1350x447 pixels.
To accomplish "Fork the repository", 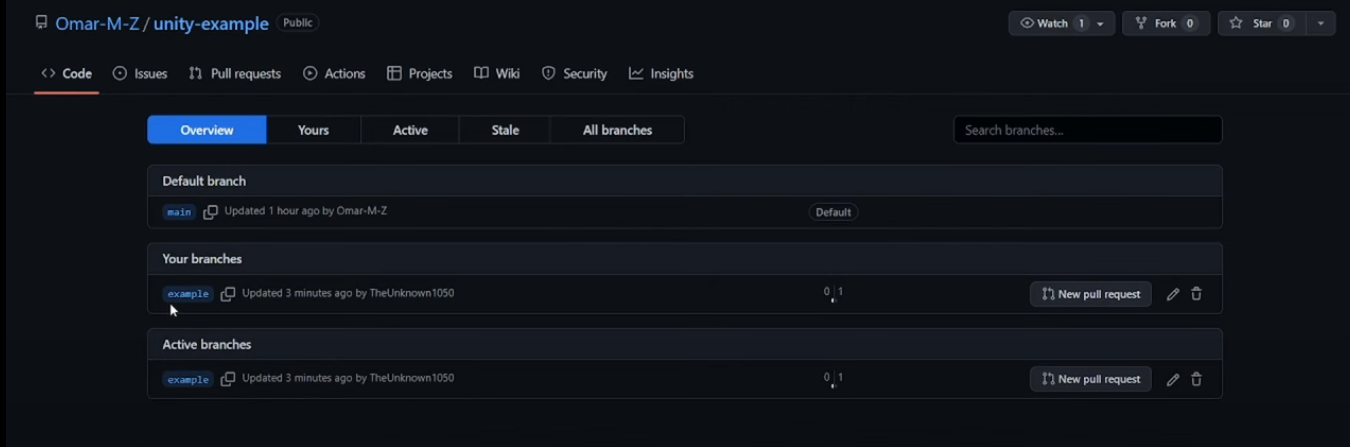I will coord(1166,23).
